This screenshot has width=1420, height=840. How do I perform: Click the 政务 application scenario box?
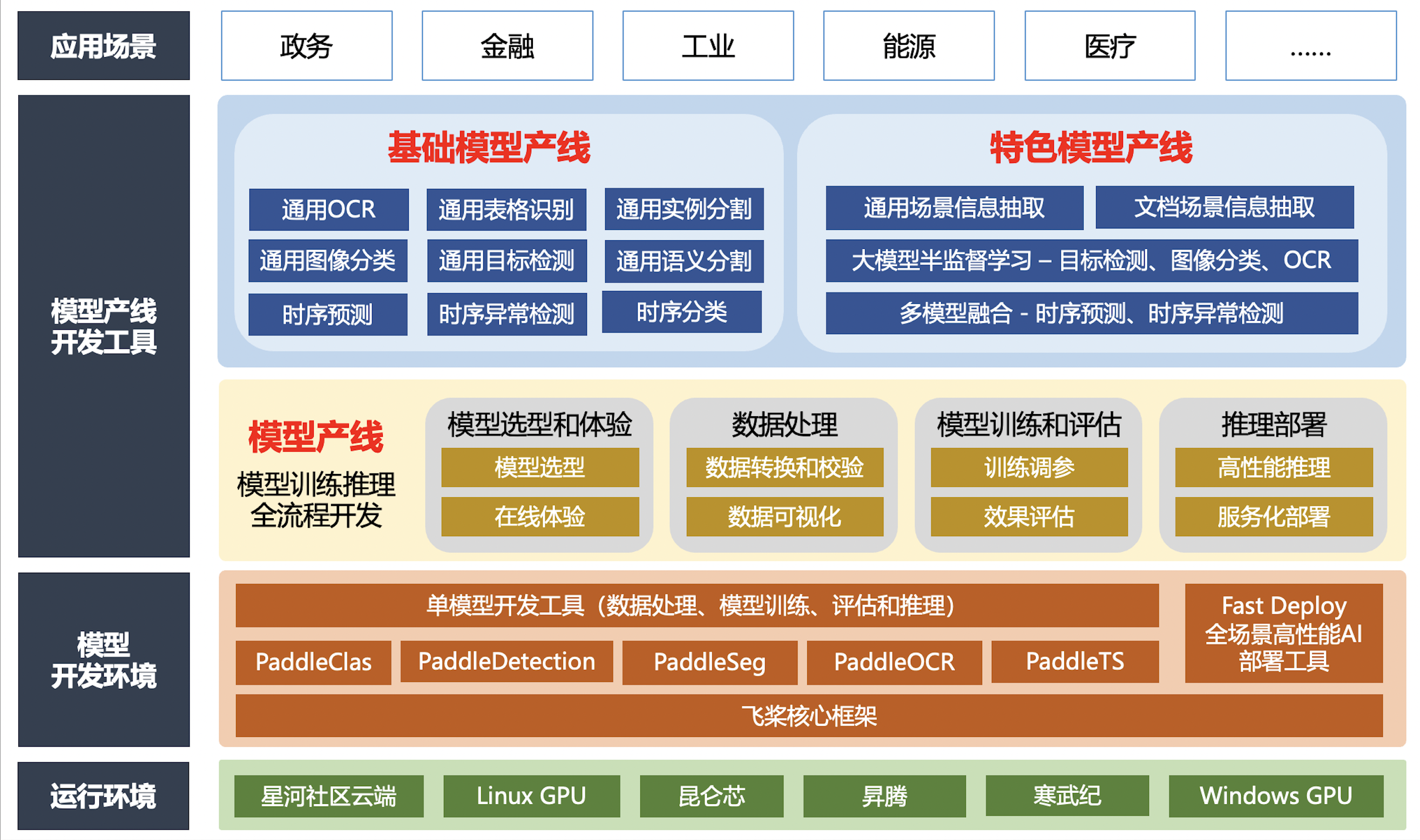coord(306,46)
